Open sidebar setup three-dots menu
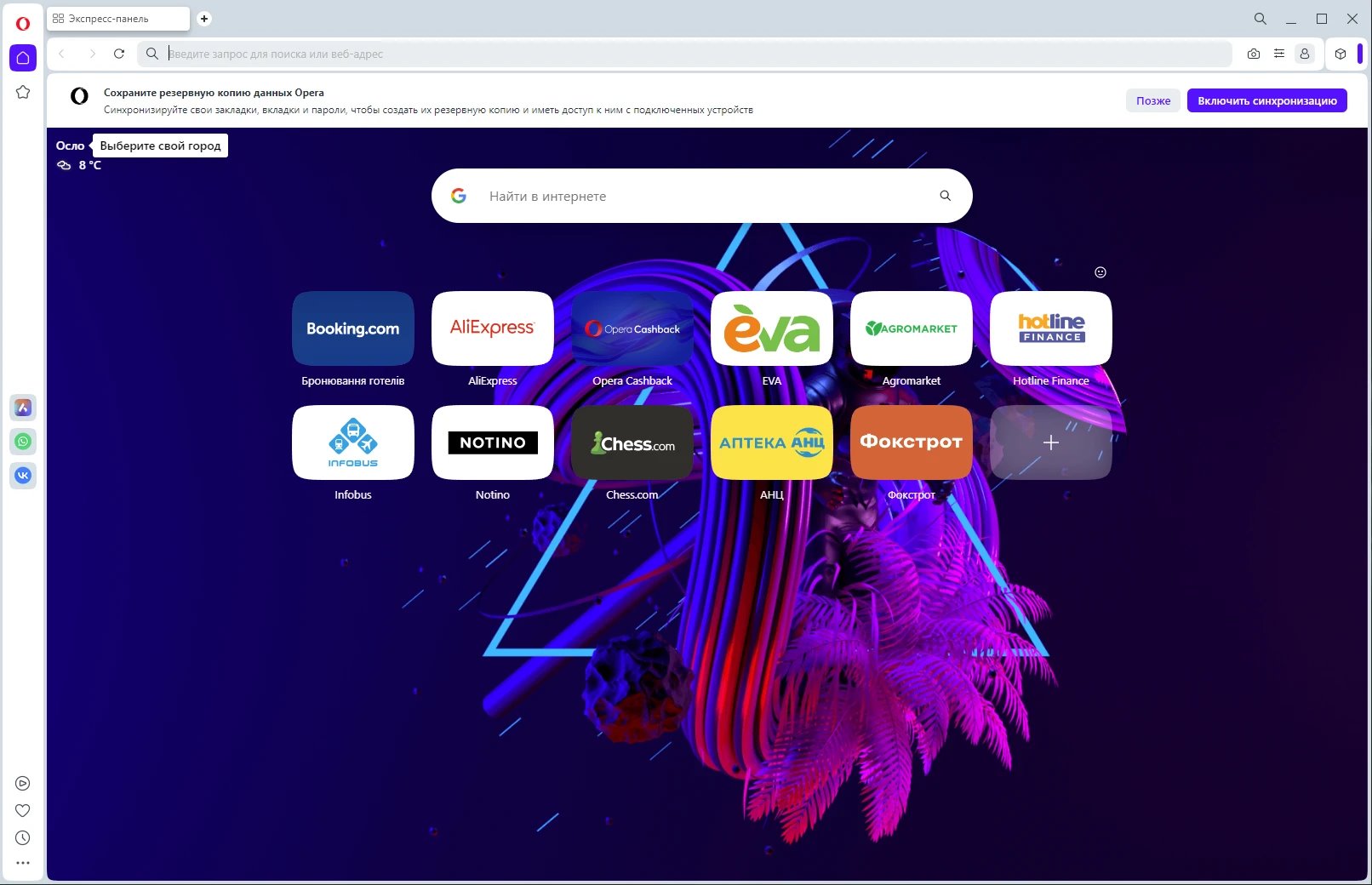 tap(23, 863)
